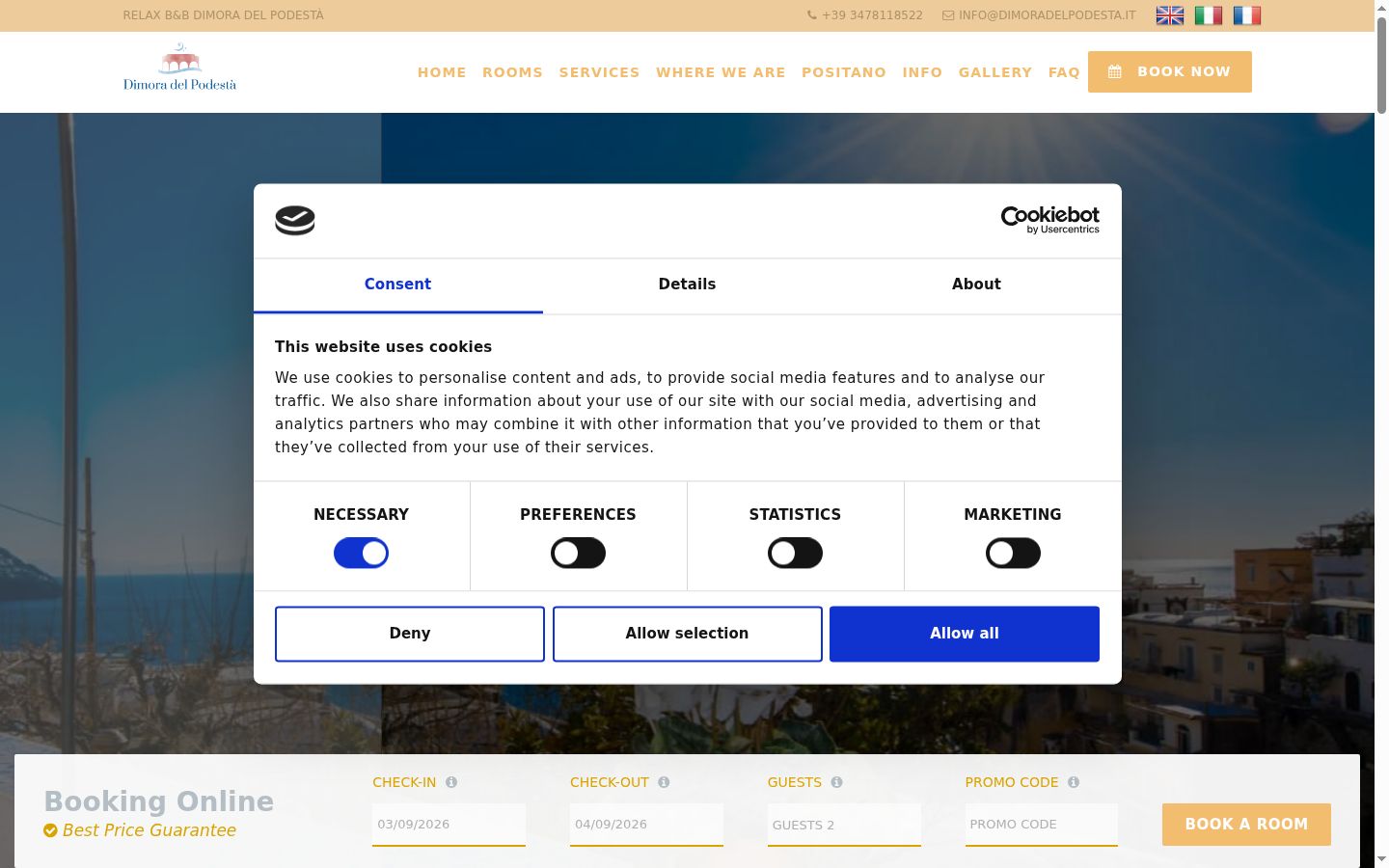This screenshot has height=868, width=1389.
Task: Click the Check-out info icon
Action: [x=664, y=782]
